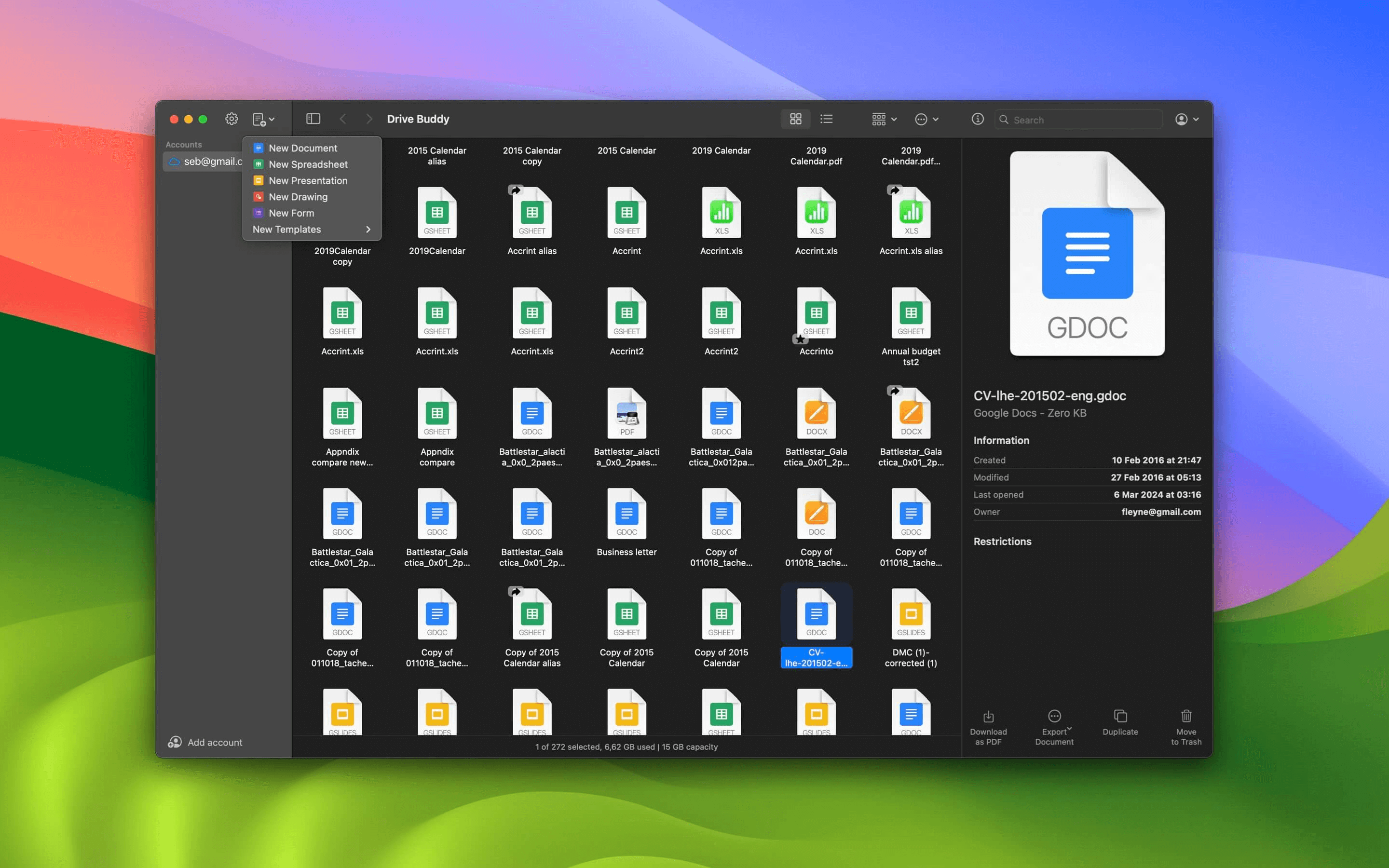Click the Duplicate icon
This screenshot has height=868, width=1389.
(x=1120, y=717)
